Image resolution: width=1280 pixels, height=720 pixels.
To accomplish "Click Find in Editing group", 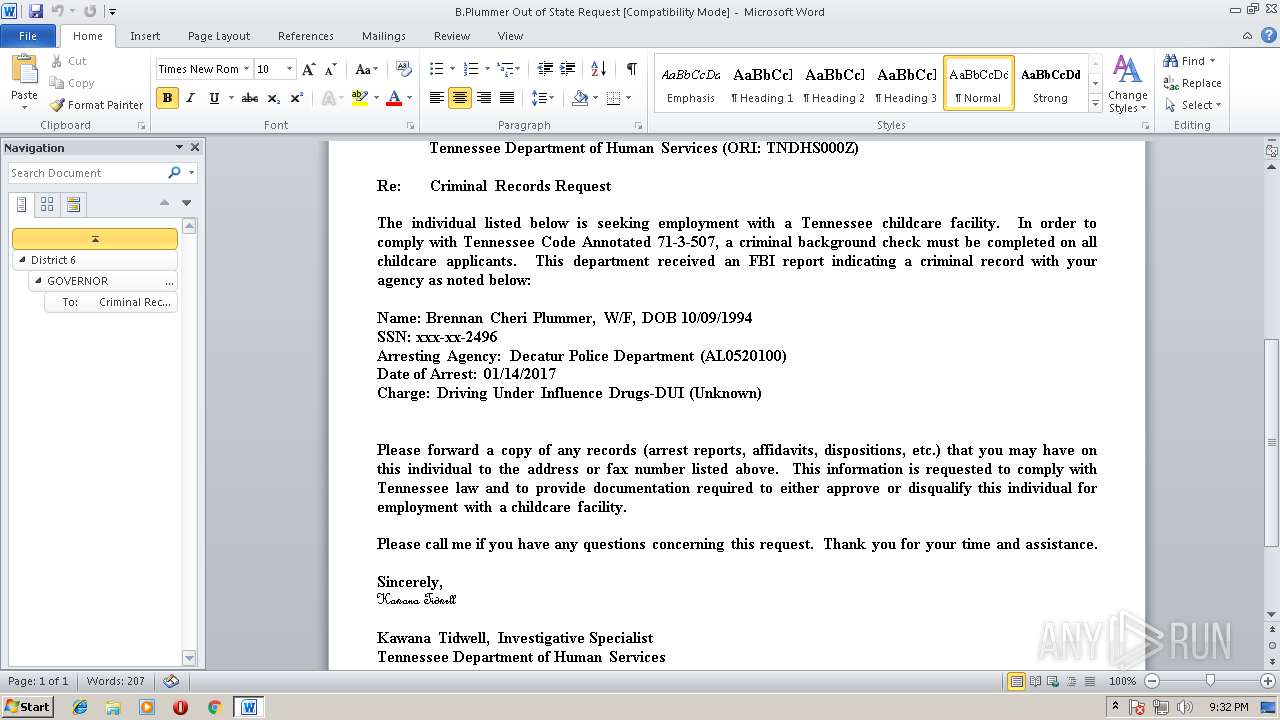I will pos(1189,61).
